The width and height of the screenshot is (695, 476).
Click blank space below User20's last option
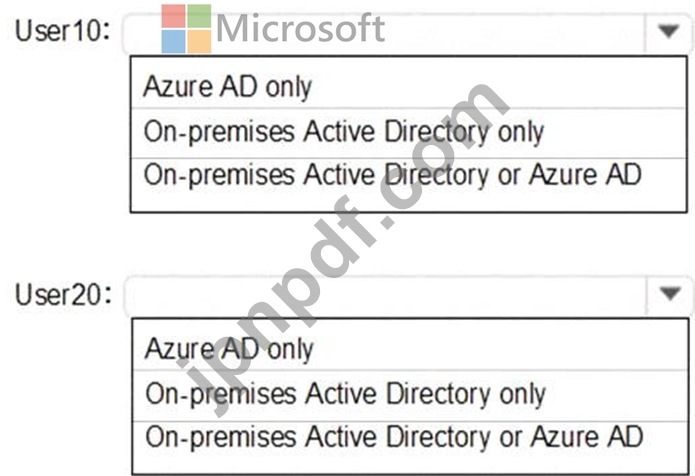click(410, 463)
